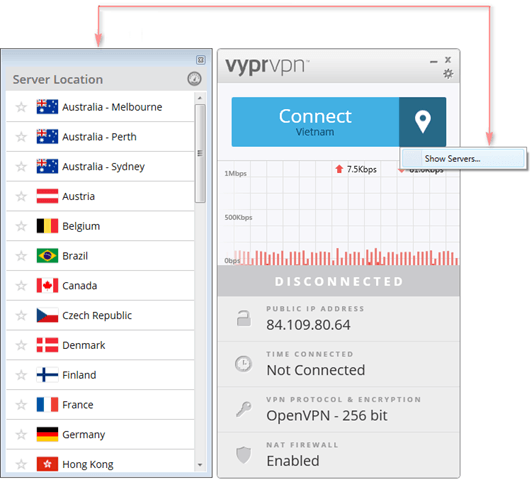Mark Austria as favorite using star
532x480 pixels.
pyautogui.click(x=21, y=196)
